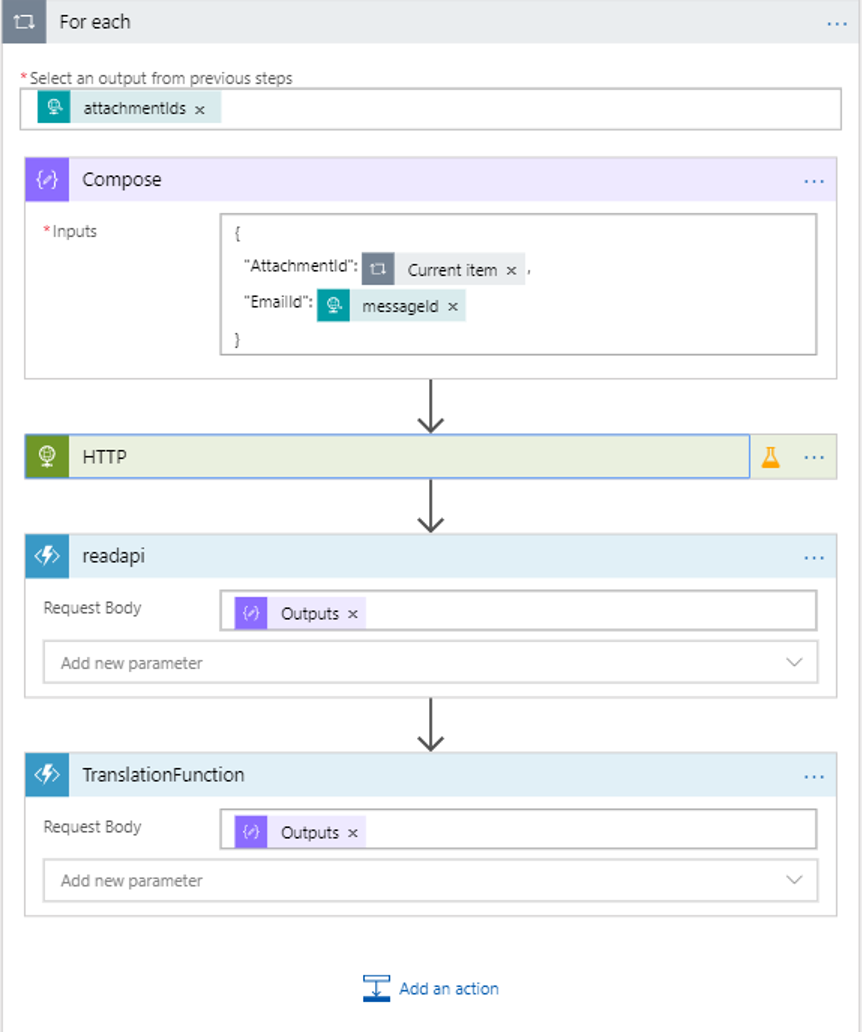The width and height of the screenshot is (862, 1032).
Task: Click the For each loop icon
Action: (x=24, y=22)
